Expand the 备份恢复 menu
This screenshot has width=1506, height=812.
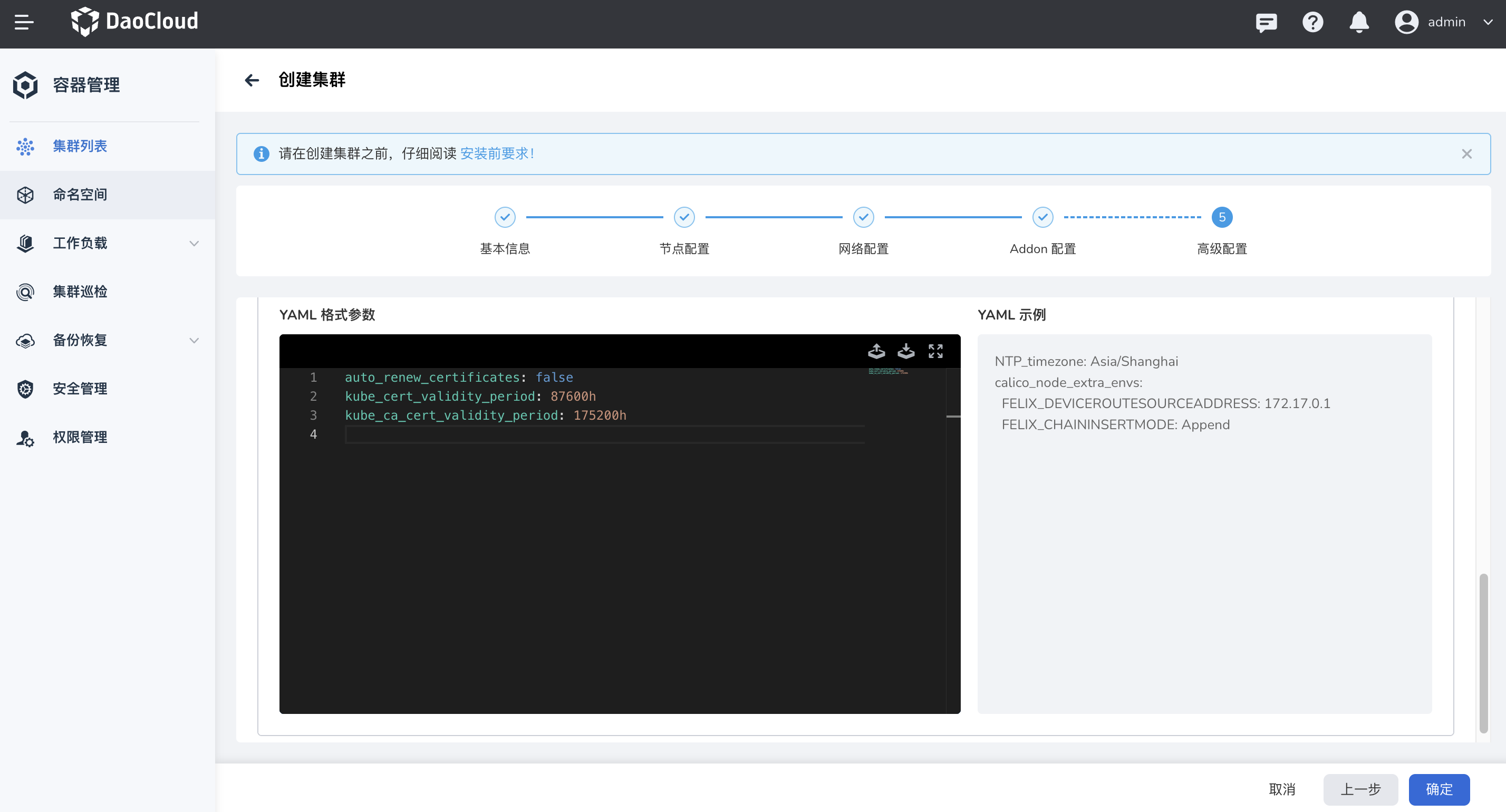pos(80,340)
